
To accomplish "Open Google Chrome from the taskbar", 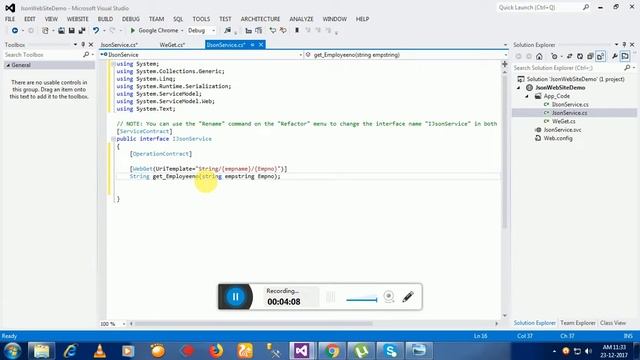I will (331, 351).
